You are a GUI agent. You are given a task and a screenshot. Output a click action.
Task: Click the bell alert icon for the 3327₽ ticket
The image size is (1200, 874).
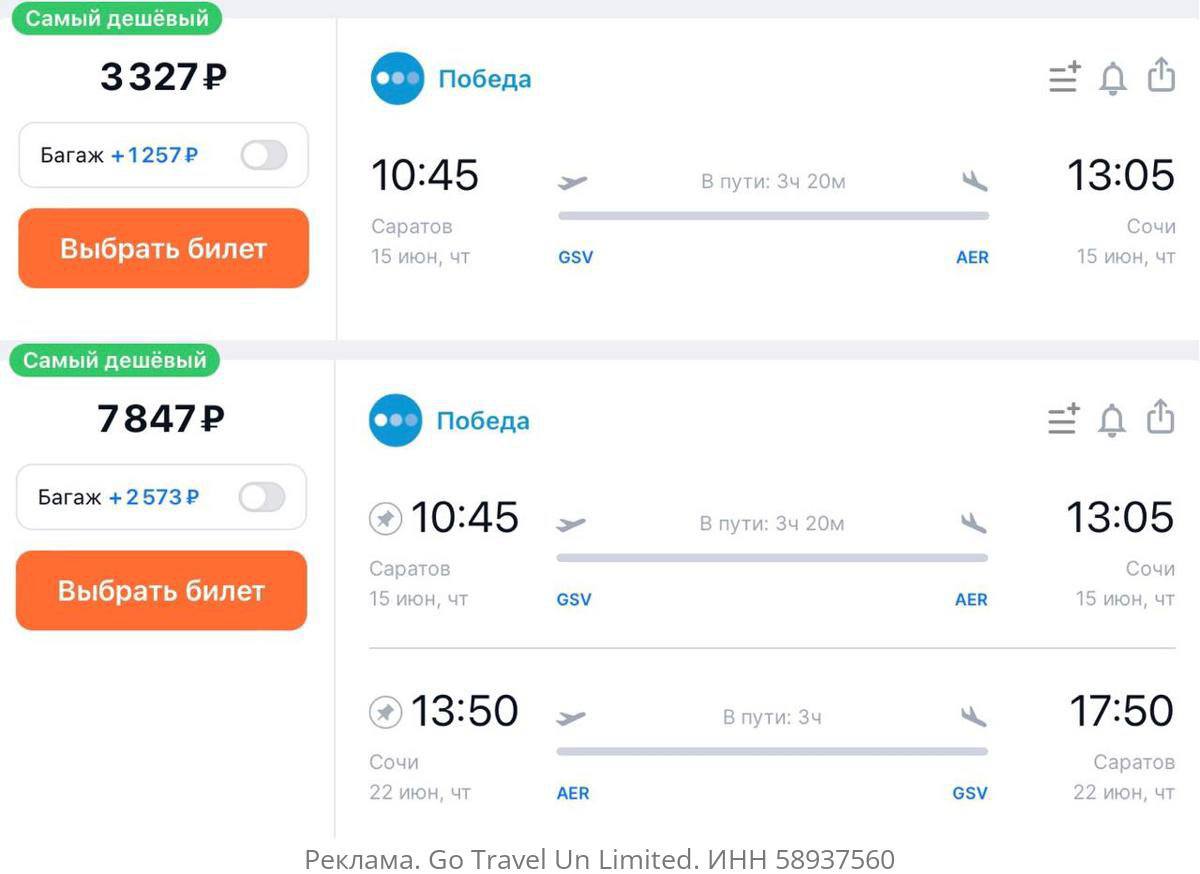[1112, 78]
